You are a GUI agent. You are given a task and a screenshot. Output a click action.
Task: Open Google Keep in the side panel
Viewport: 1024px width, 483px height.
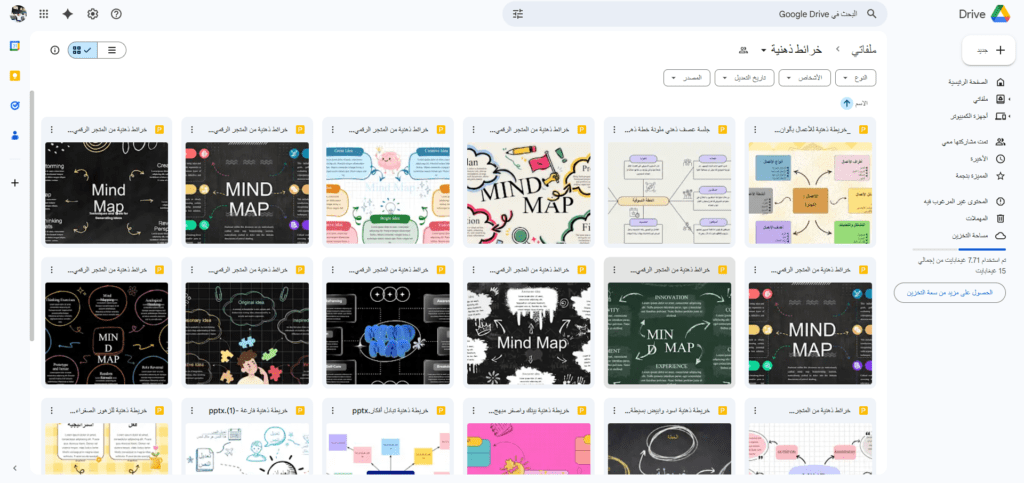coord(15,76)
